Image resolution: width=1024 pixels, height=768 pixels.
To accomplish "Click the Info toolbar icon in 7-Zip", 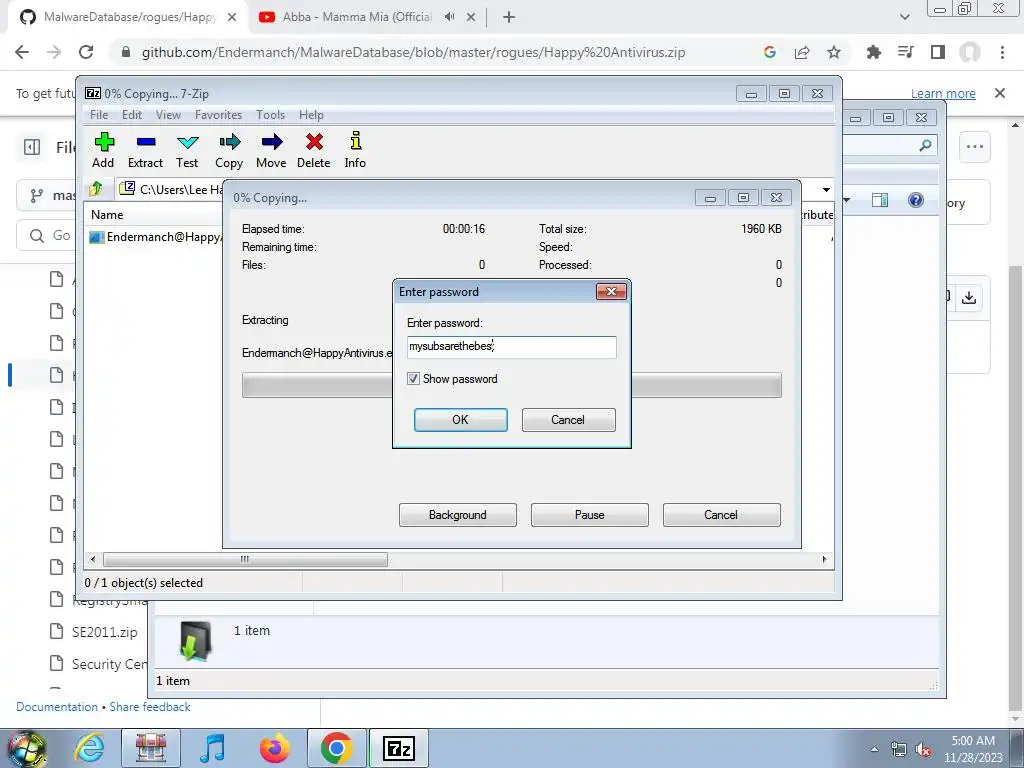I will (x=355, y=150).
